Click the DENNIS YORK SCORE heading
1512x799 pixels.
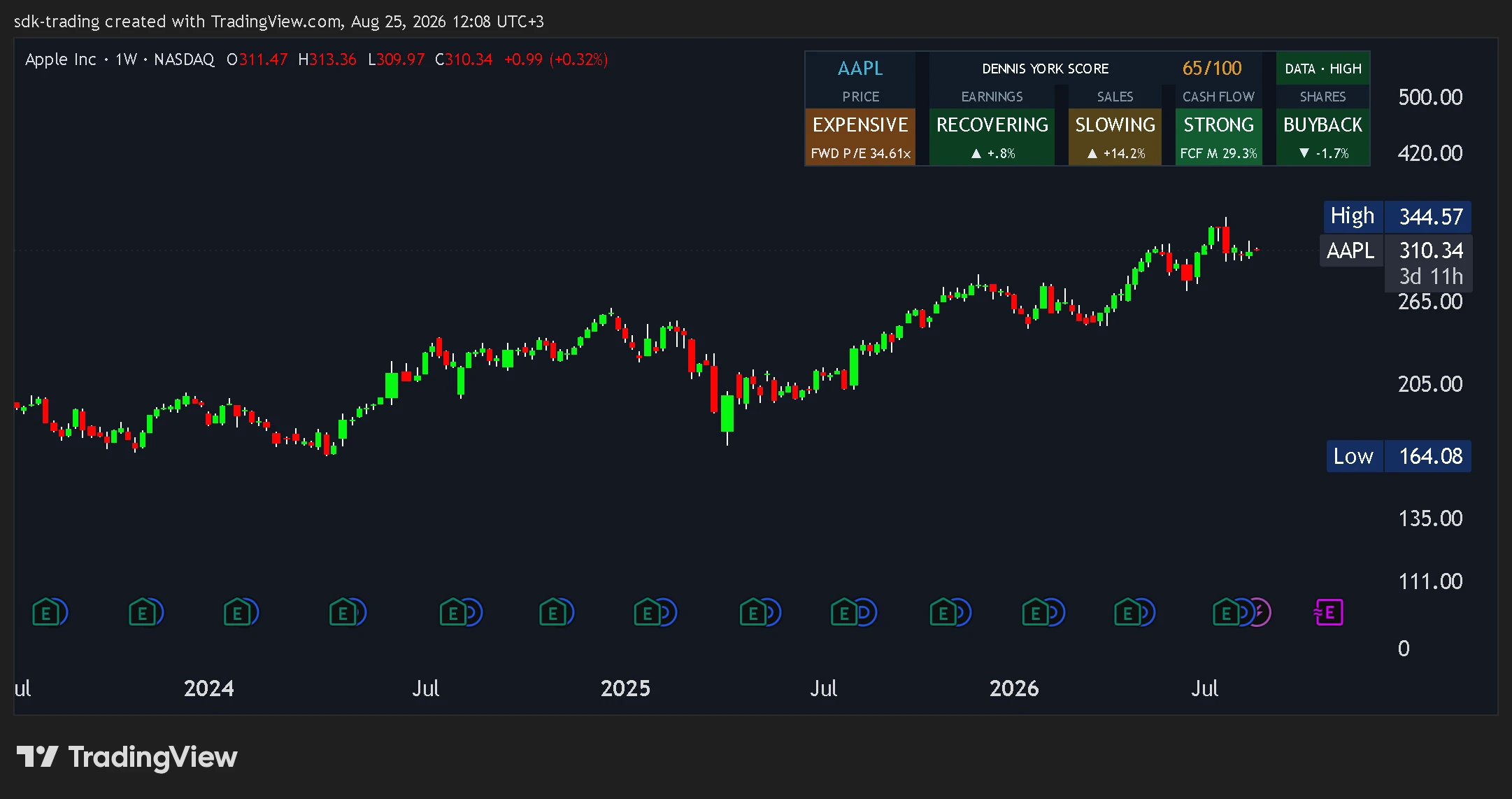click(x=1045, y=69)
